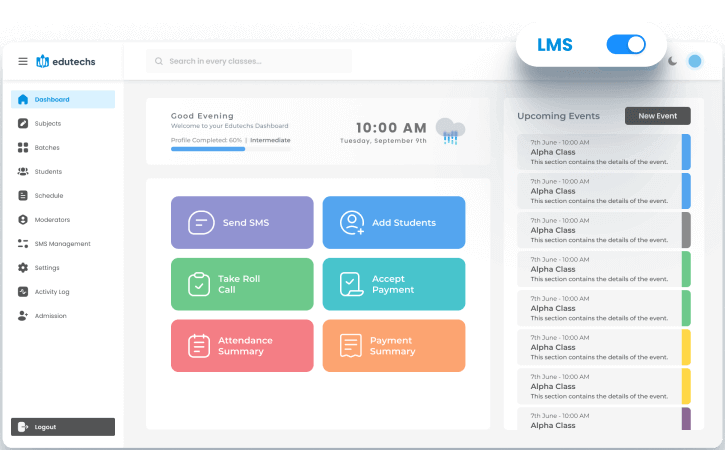
Task: Click the Activity Log icon
Action: (23, 291)
